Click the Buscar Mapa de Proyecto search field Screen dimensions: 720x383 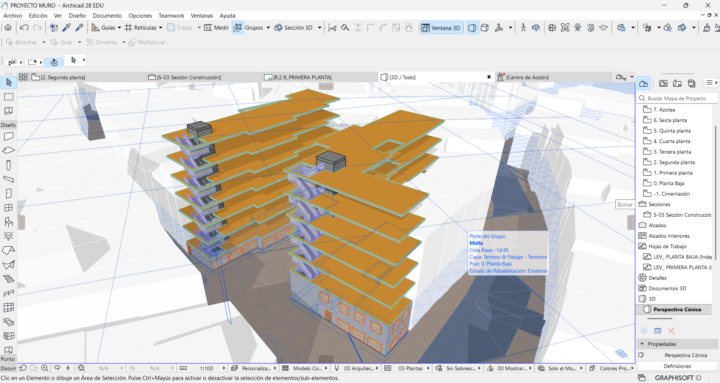(678, 98)
